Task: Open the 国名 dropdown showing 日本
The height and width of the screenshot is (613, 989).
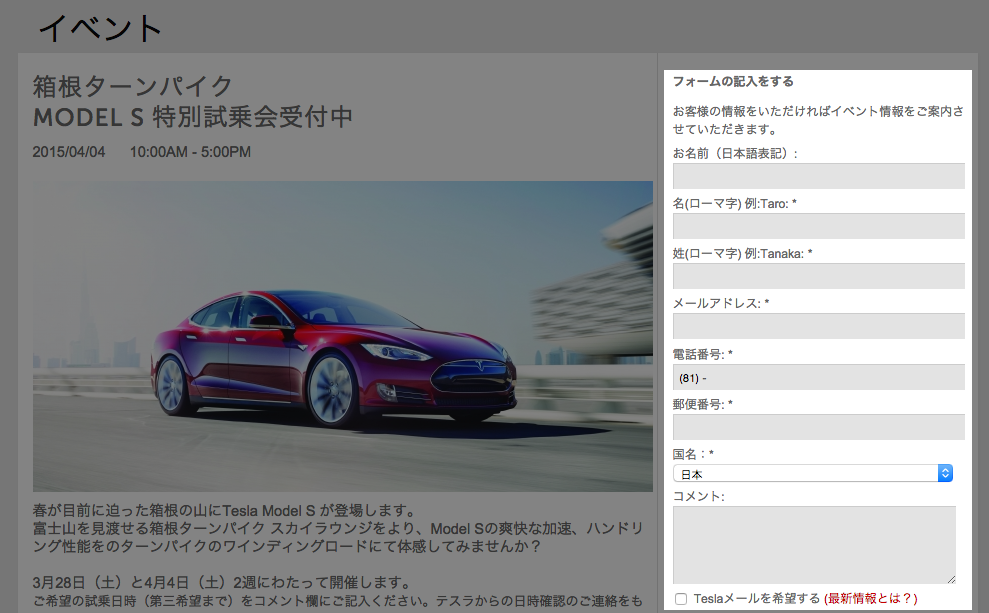Action: (x=812, y=473)
